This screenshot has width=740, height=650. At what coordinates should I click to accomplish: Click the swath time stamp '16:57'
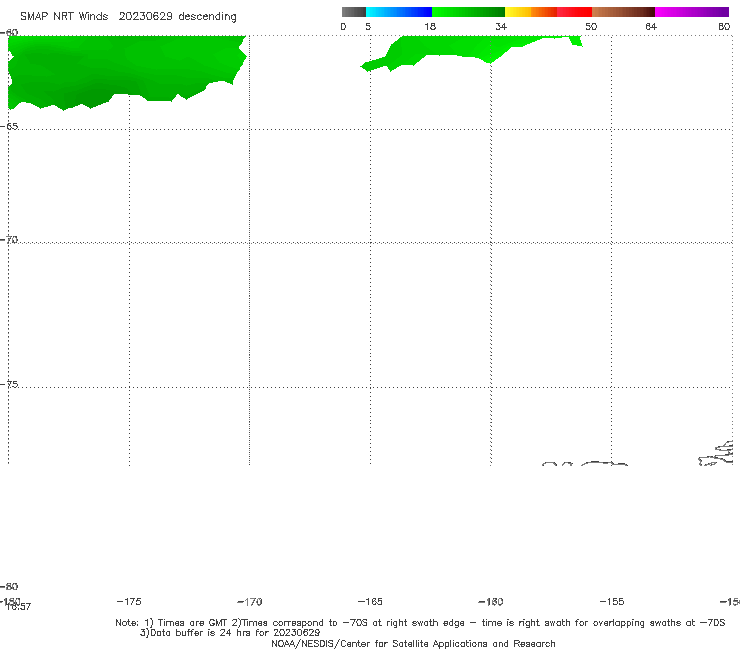[19, 607]
